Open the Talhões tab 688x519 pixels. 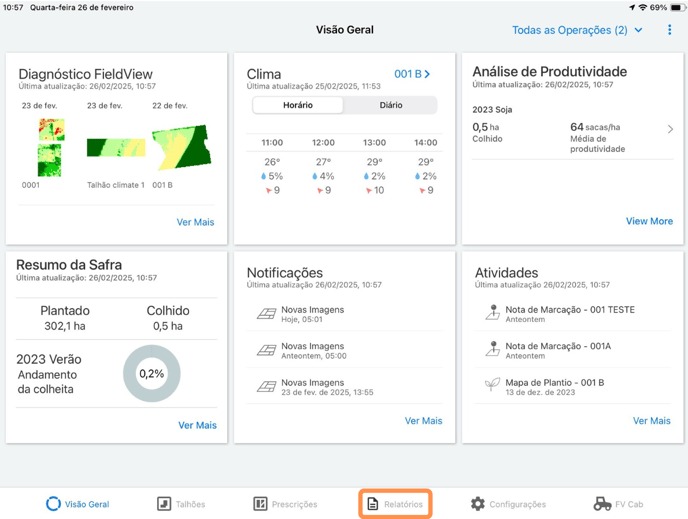163,504
